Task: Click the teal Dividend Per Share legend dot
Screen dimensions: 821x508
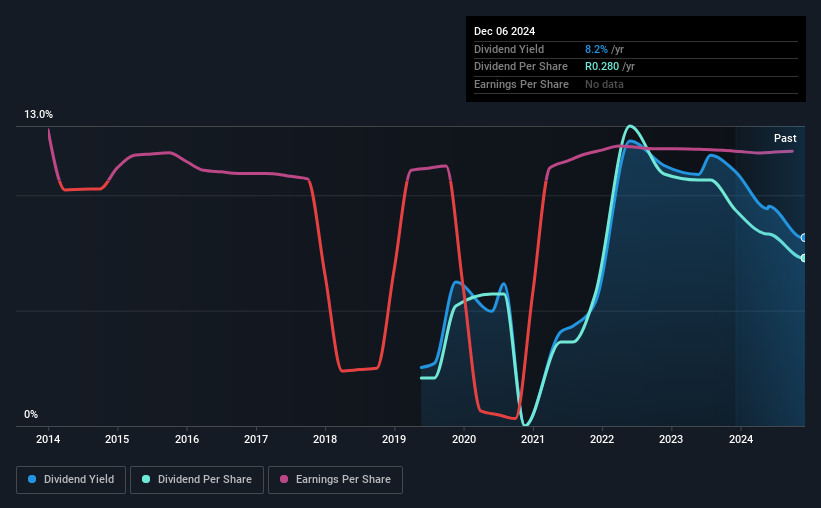Action: (x=146, y=479)
